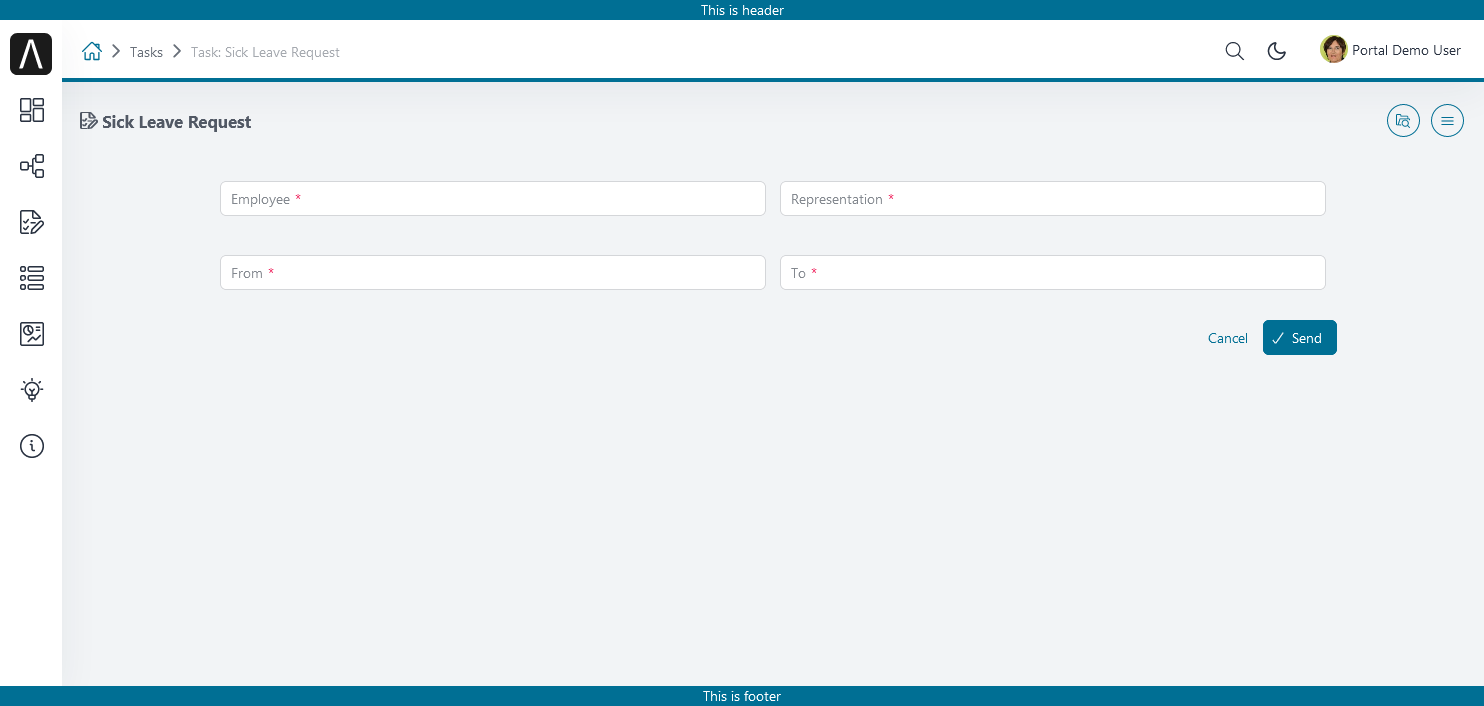Viewport: 1484px width, 706px height.
Task: Go to home via breadcrumb icon
Action: pos(92,51)
